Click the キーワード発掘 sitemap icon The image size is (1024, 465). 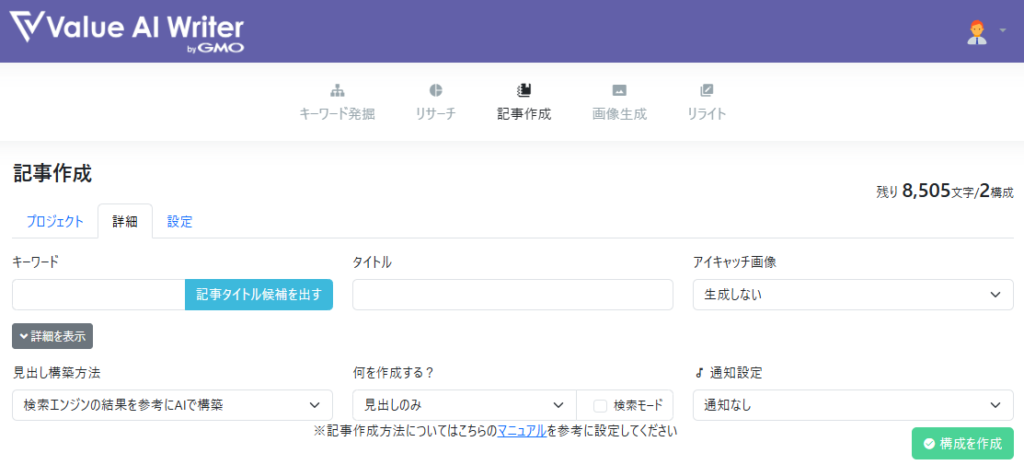pyautogui.click(x=337, y=90)
